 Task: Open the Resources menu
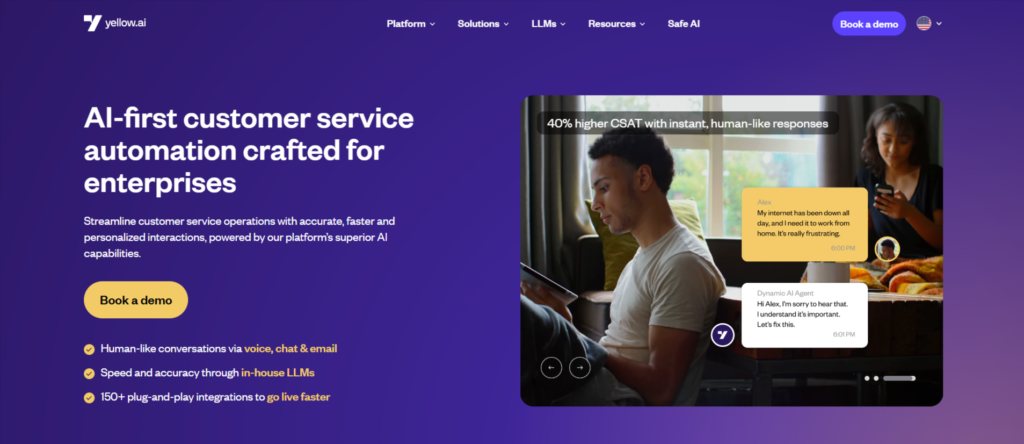pyautogui.click(x=616, y=24)
